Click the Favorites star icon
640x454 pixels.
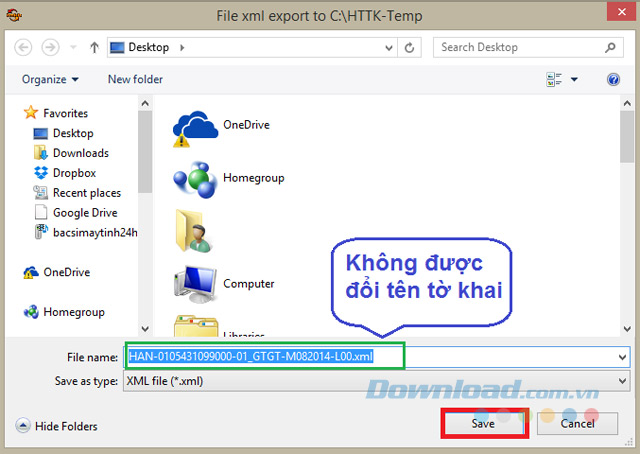[31, 112]
